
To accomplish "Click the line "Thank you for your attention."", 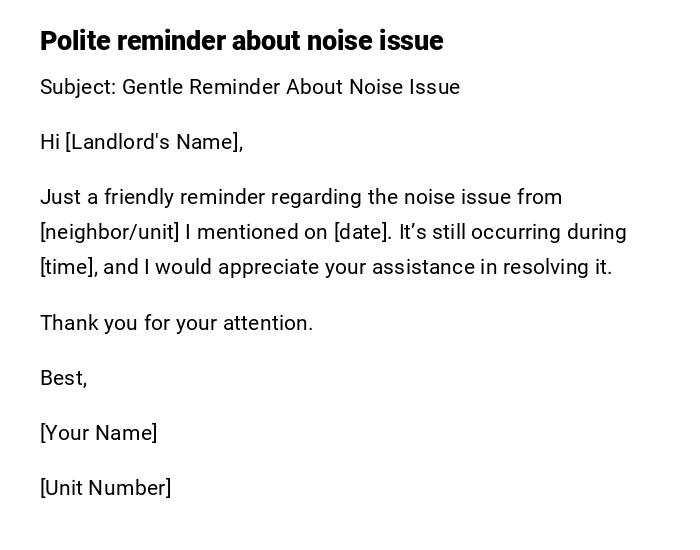I will (x=176, y=323).
